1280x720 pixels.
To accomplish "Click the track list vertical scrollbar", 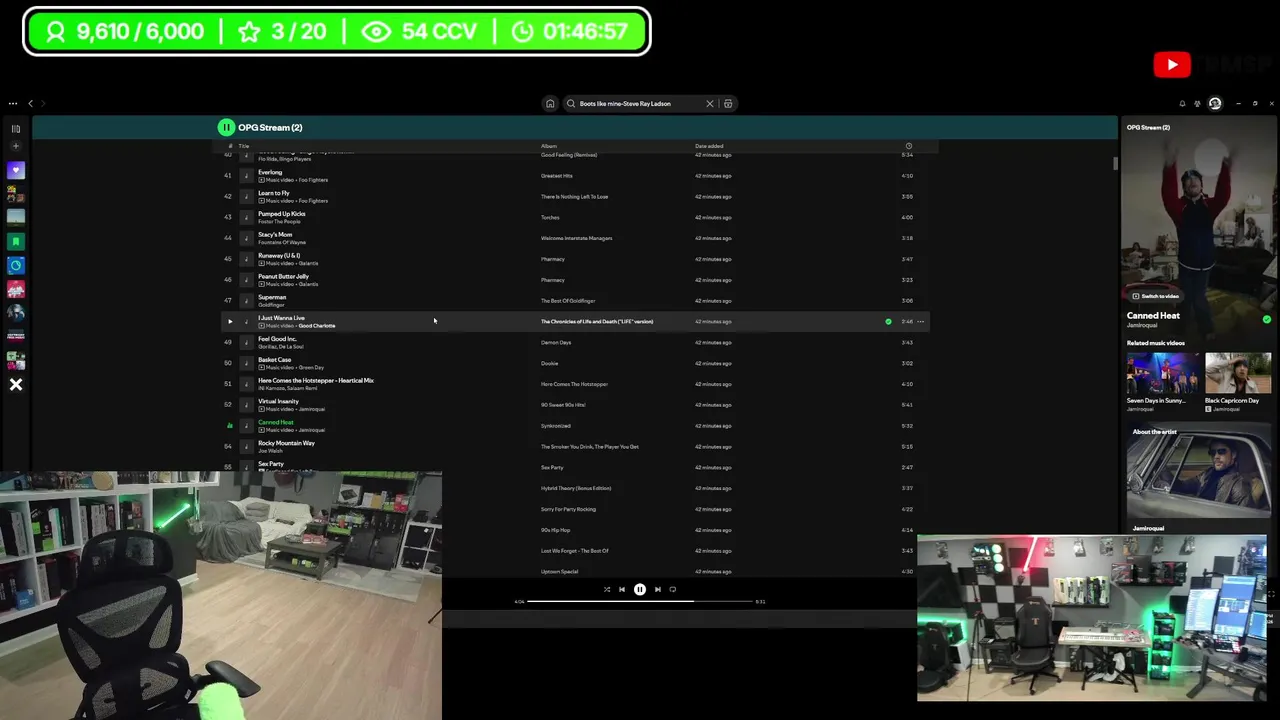I will pos(1115,164).
